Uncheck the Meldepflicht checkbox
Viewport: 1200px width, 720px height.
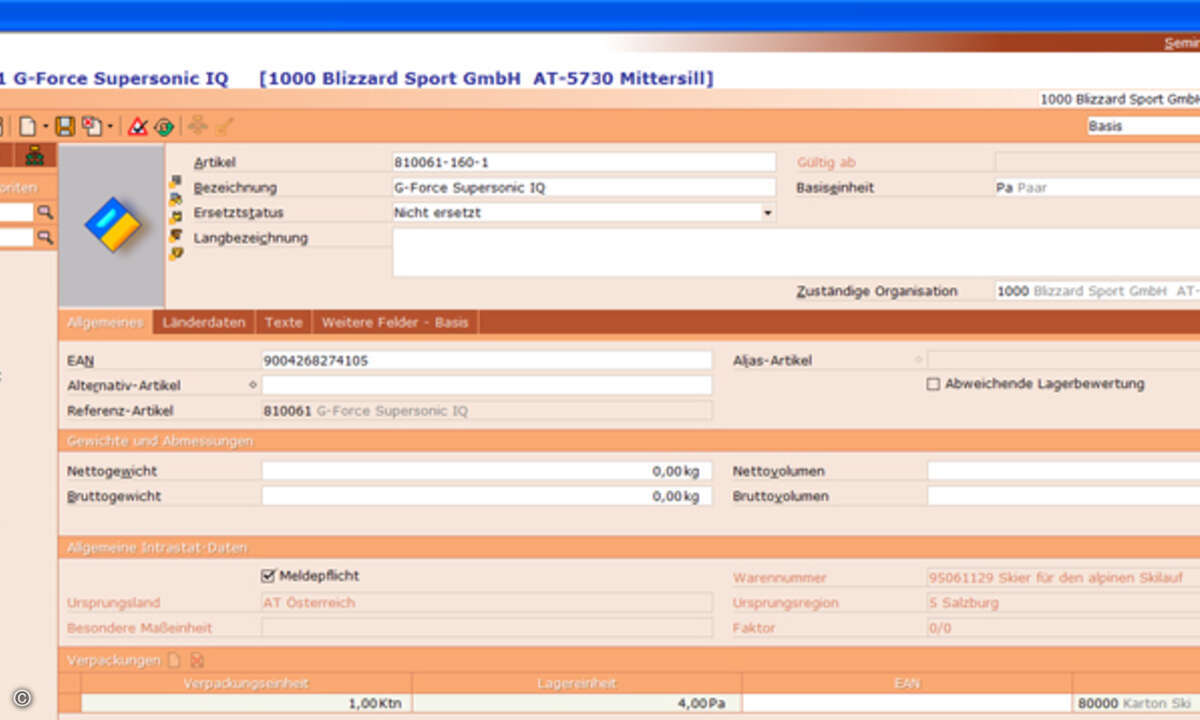click(267, 576)
